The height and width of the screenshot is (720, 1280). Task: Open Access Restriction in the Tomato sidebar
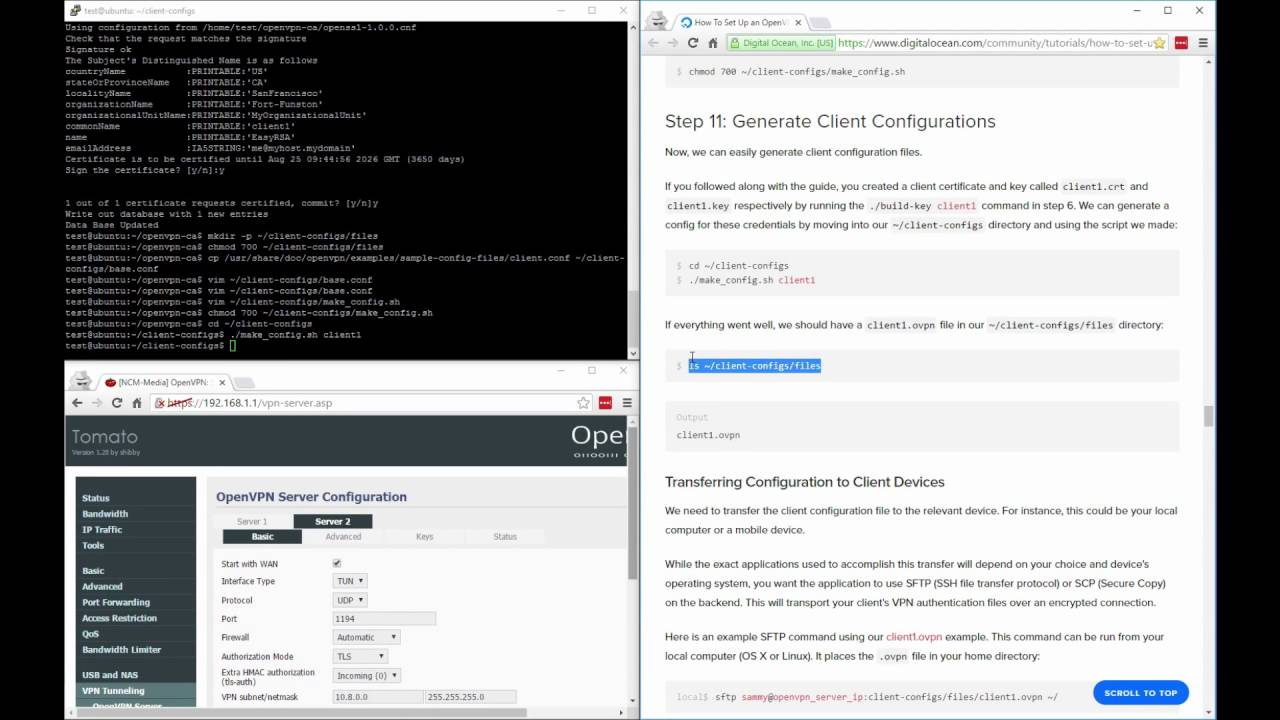click(x=119, y=619)
